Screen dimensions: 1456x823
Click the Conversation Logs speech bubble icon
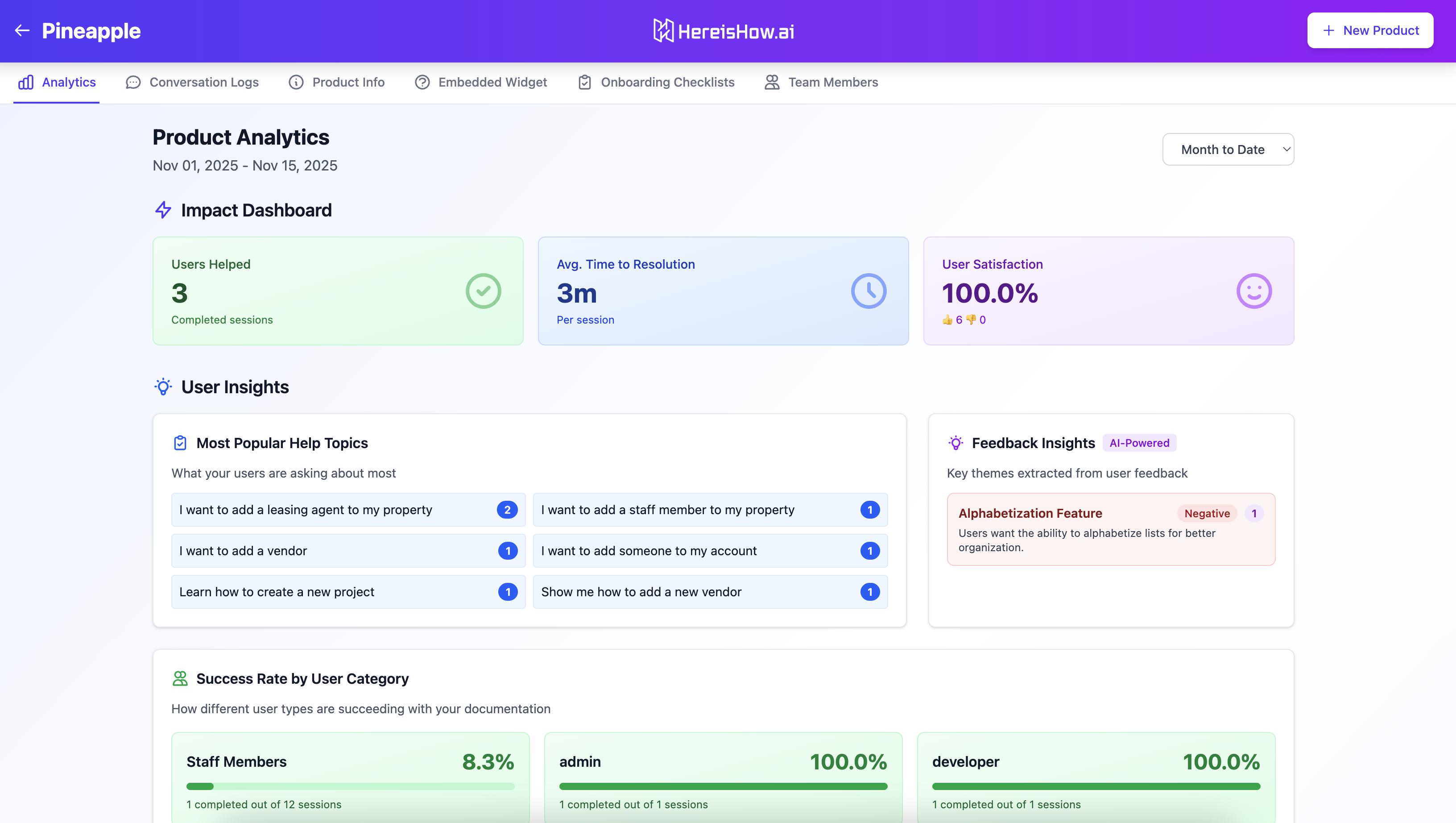click(x=132, y=82)
